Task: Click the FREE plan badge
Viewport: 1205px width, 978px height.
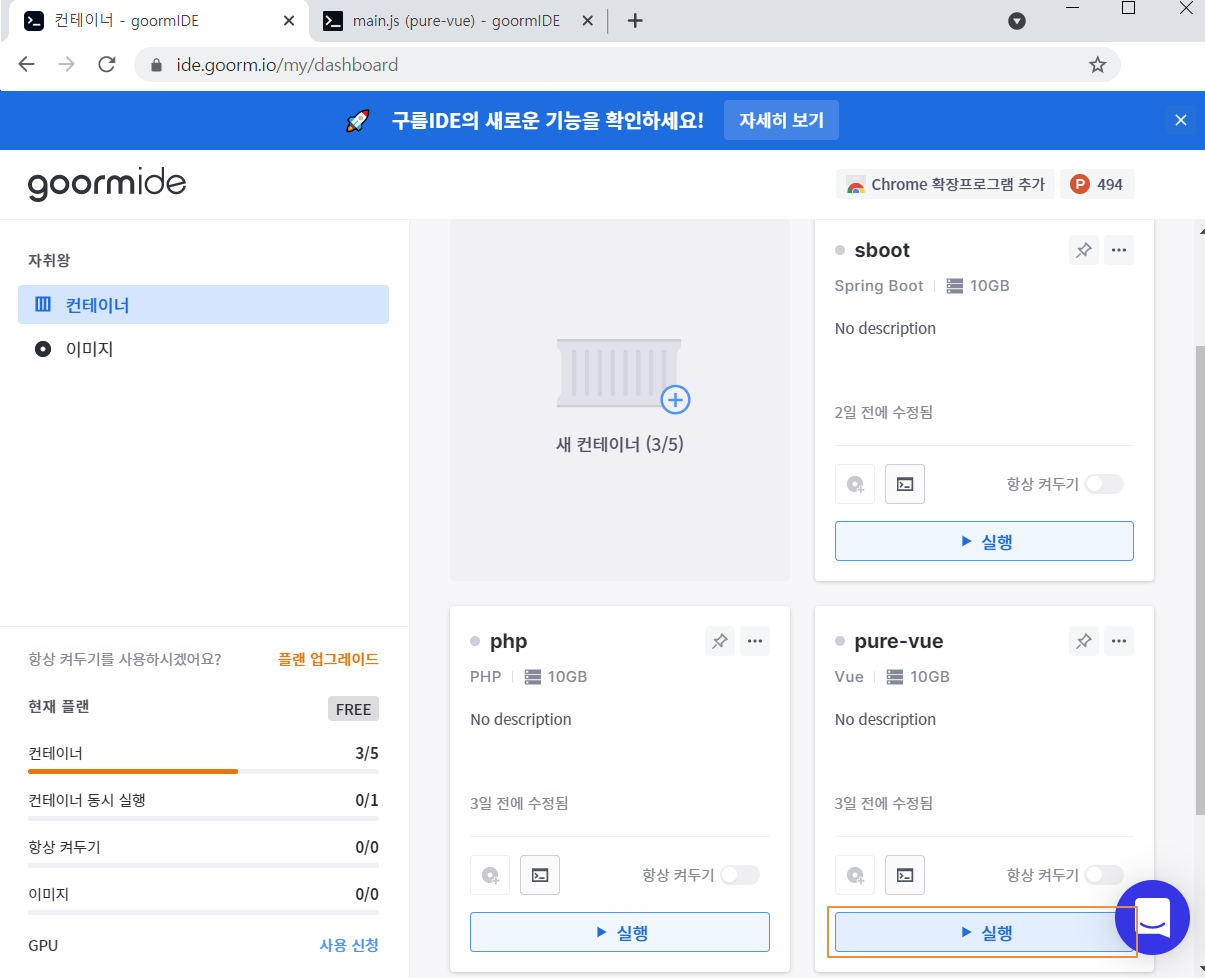Action: click(x=353, y=709)
